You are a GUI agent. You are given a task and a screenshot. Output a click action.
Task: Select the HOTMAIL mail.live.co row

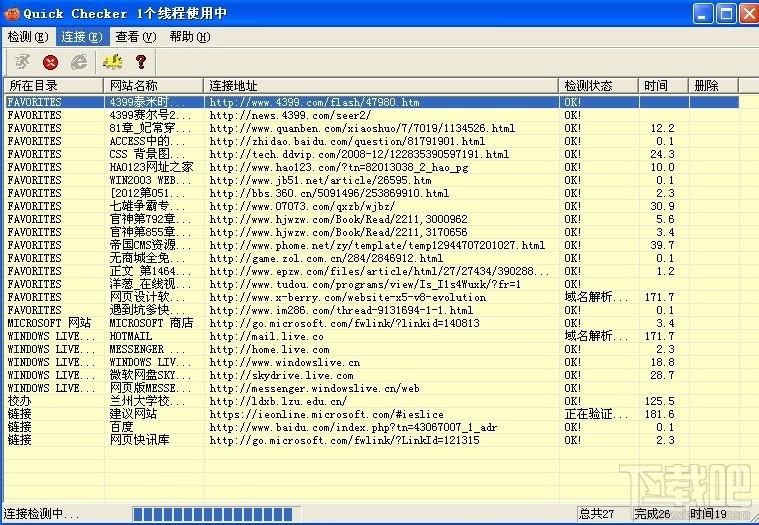[372, 336]
